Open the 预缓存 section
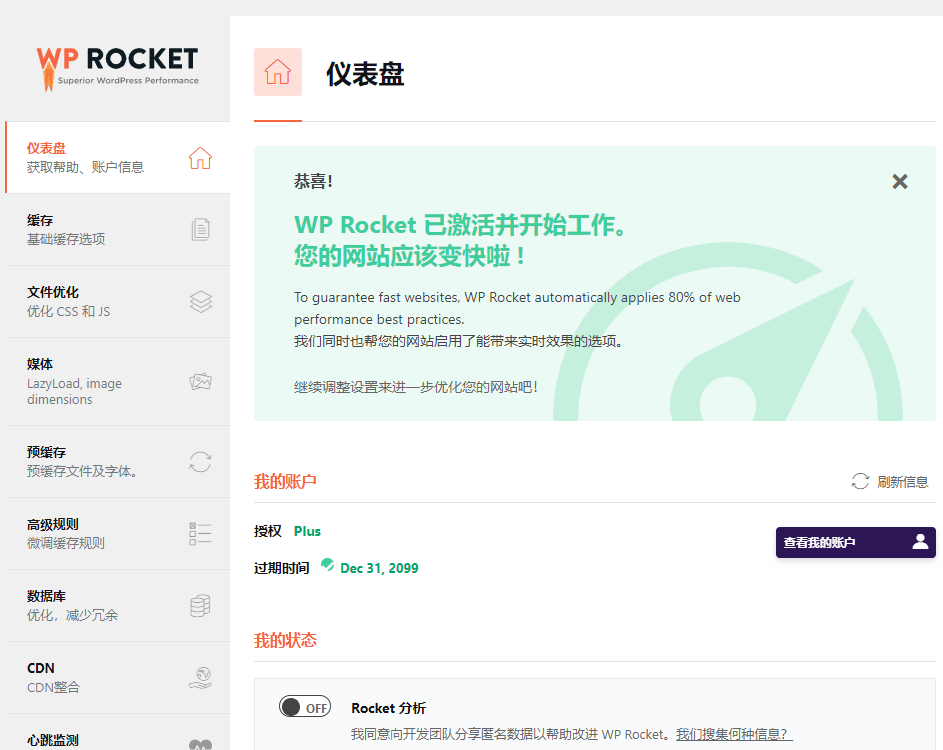This screenshot has width=943, height=750. [x=118, y=462]
